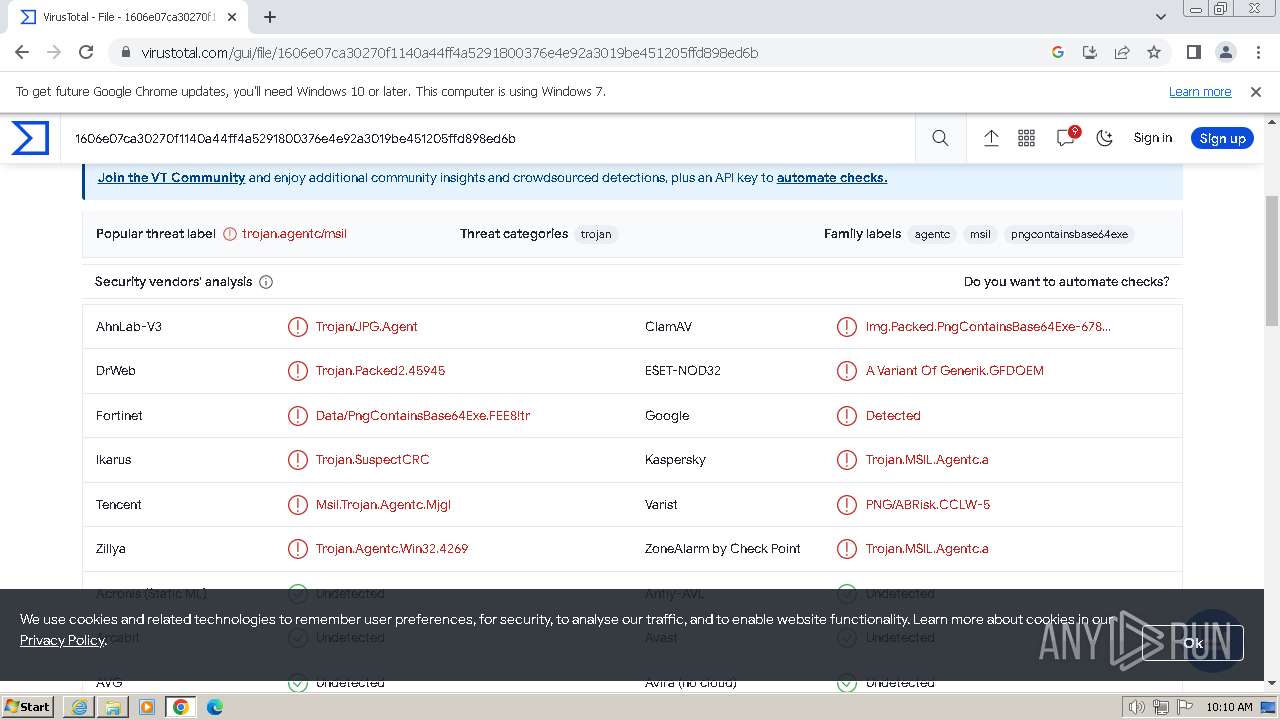
Task: Open the automate checks link
Action: tap(832, 177)
